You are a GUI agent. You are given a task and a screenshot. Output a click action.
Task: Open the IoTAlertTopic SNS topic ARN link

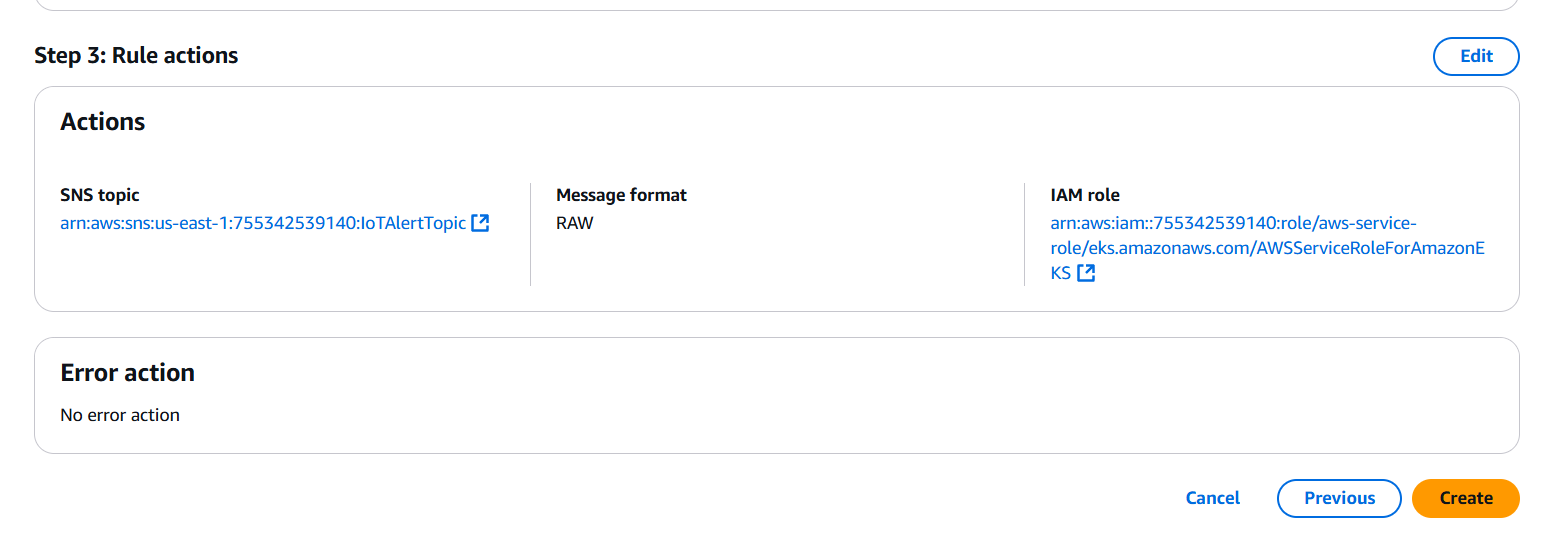[263, 223]
